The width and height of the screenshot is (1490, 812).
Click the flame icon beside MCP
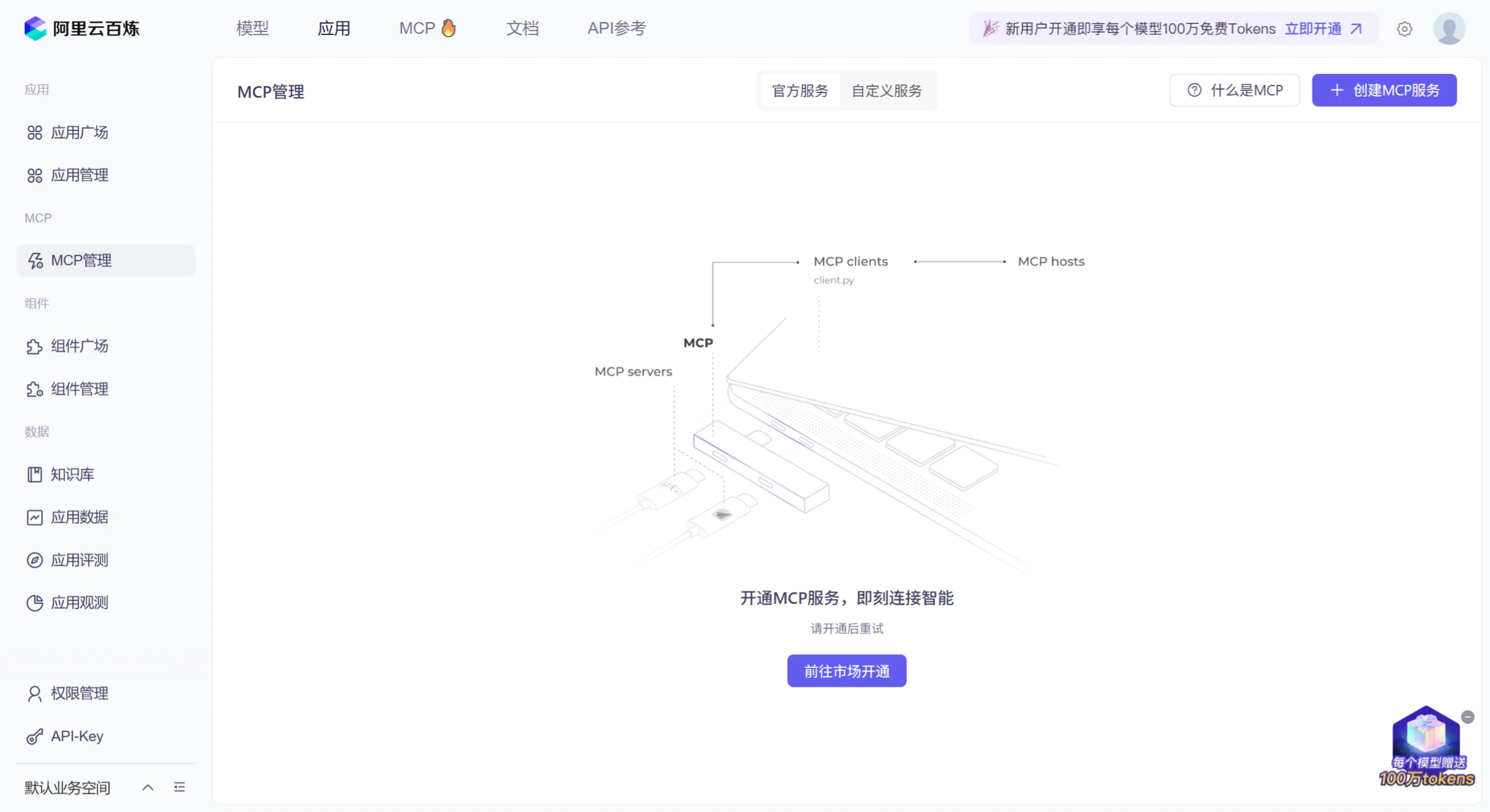[x=448, y=27]
